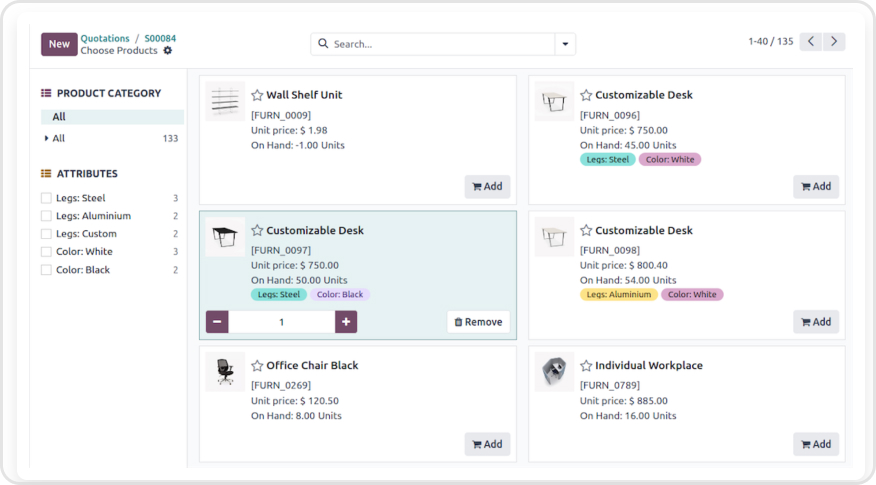The height and width of the screenshot is (485, 876).
Task: Mark FURN_0097 desk as favorite
Action: 257,230
